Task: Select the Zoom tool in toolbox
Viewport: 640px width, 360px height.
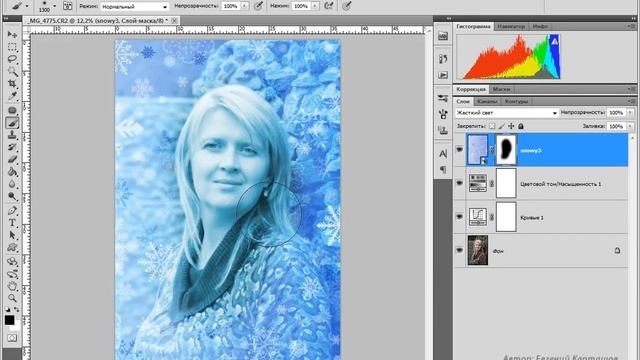Action: click(x=12, y=298)
